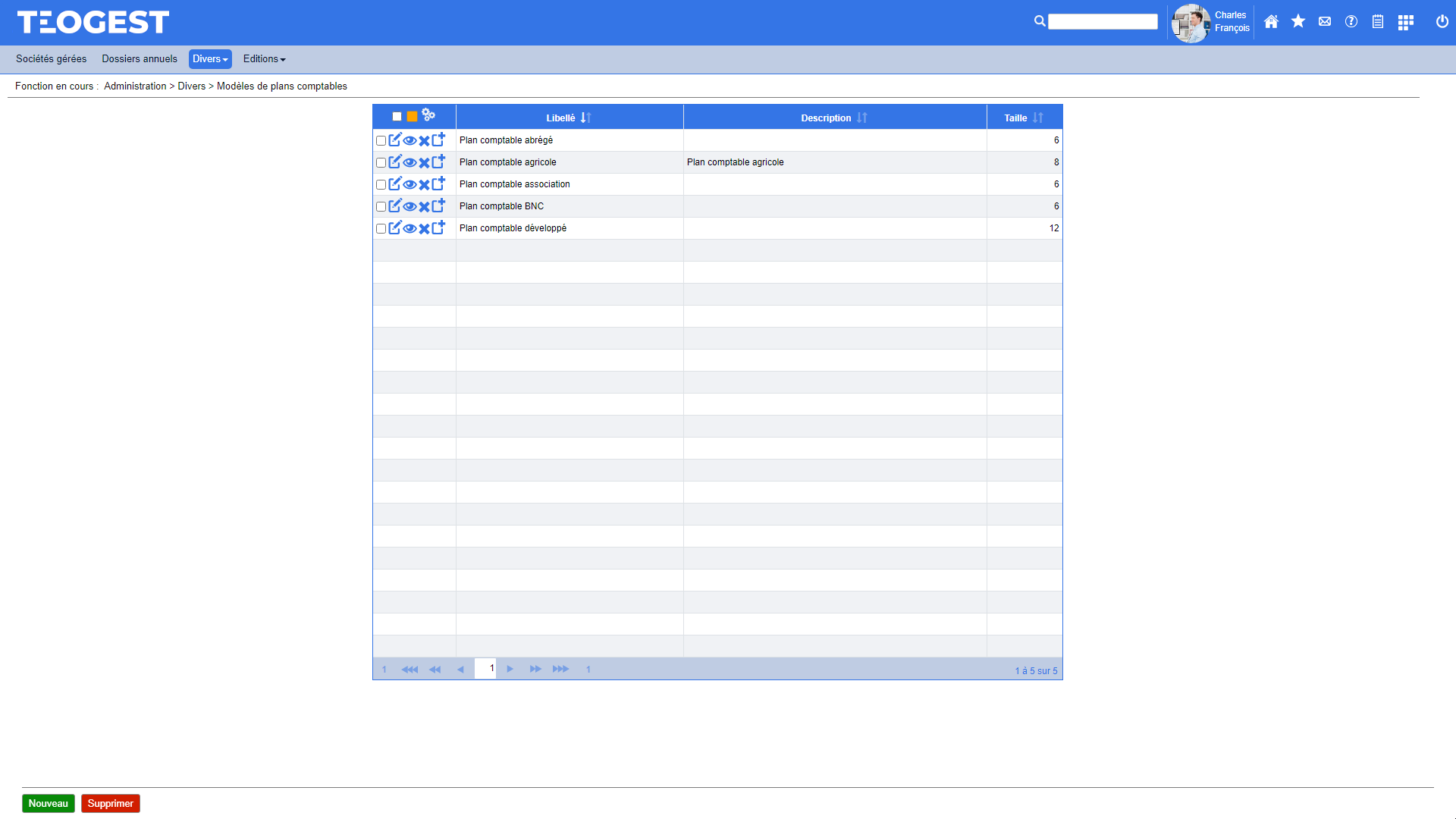This screenshot has height=819, width=1456.
Task: Tick the Plan comptable abrégé checkbox
Action: click(x=381, y=140)
